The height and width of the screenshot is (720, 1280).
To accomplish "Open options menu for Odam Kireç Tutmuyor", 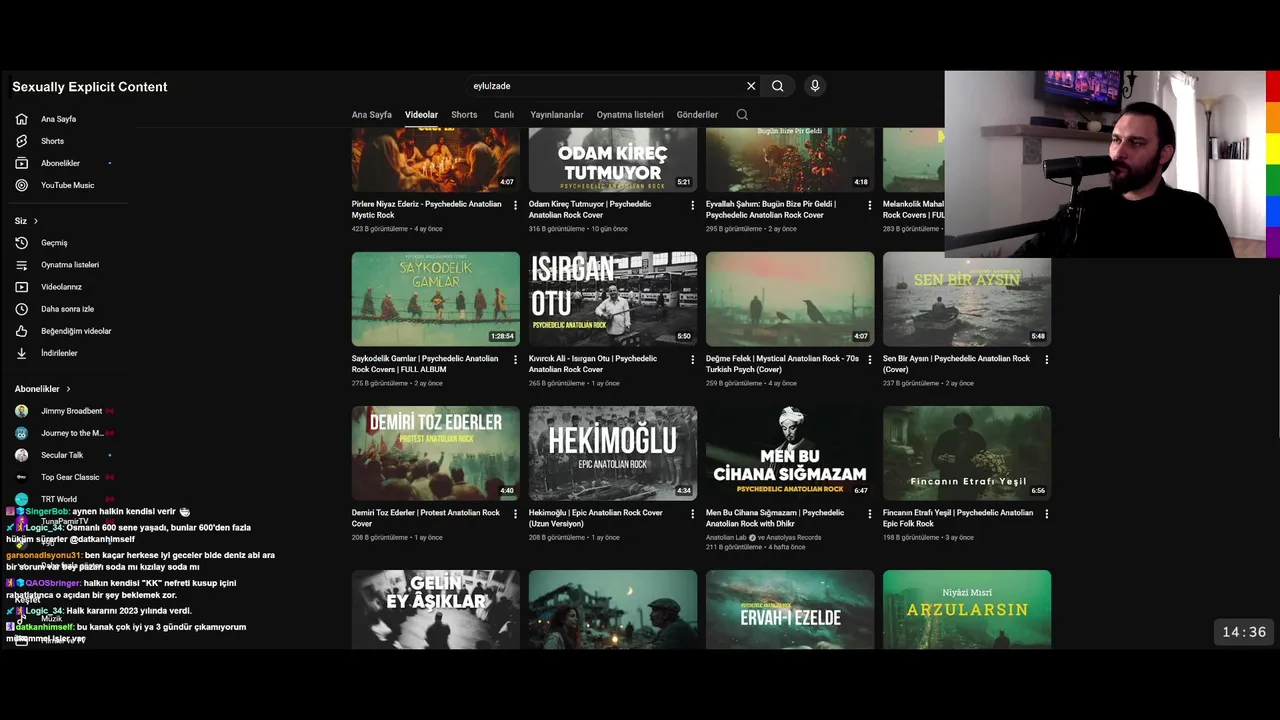I will [x=693, y=205].
